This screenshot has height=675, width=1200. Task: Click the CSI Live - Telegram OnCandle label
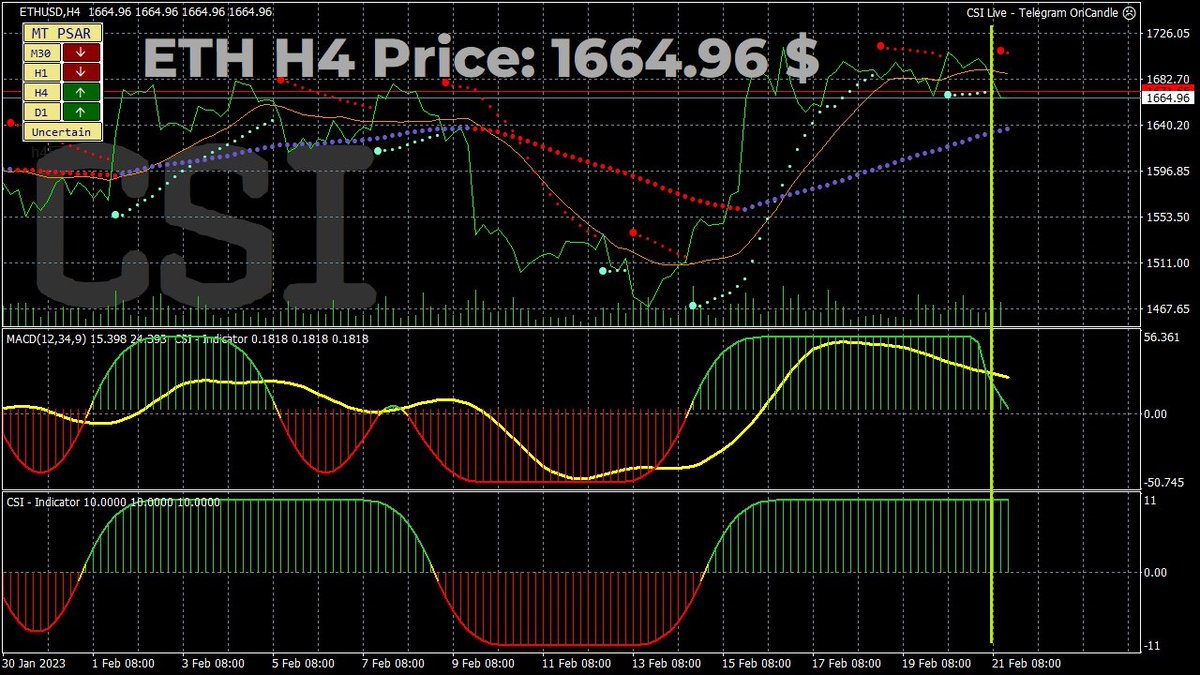pyautogui.click(x=1042, y=13)
